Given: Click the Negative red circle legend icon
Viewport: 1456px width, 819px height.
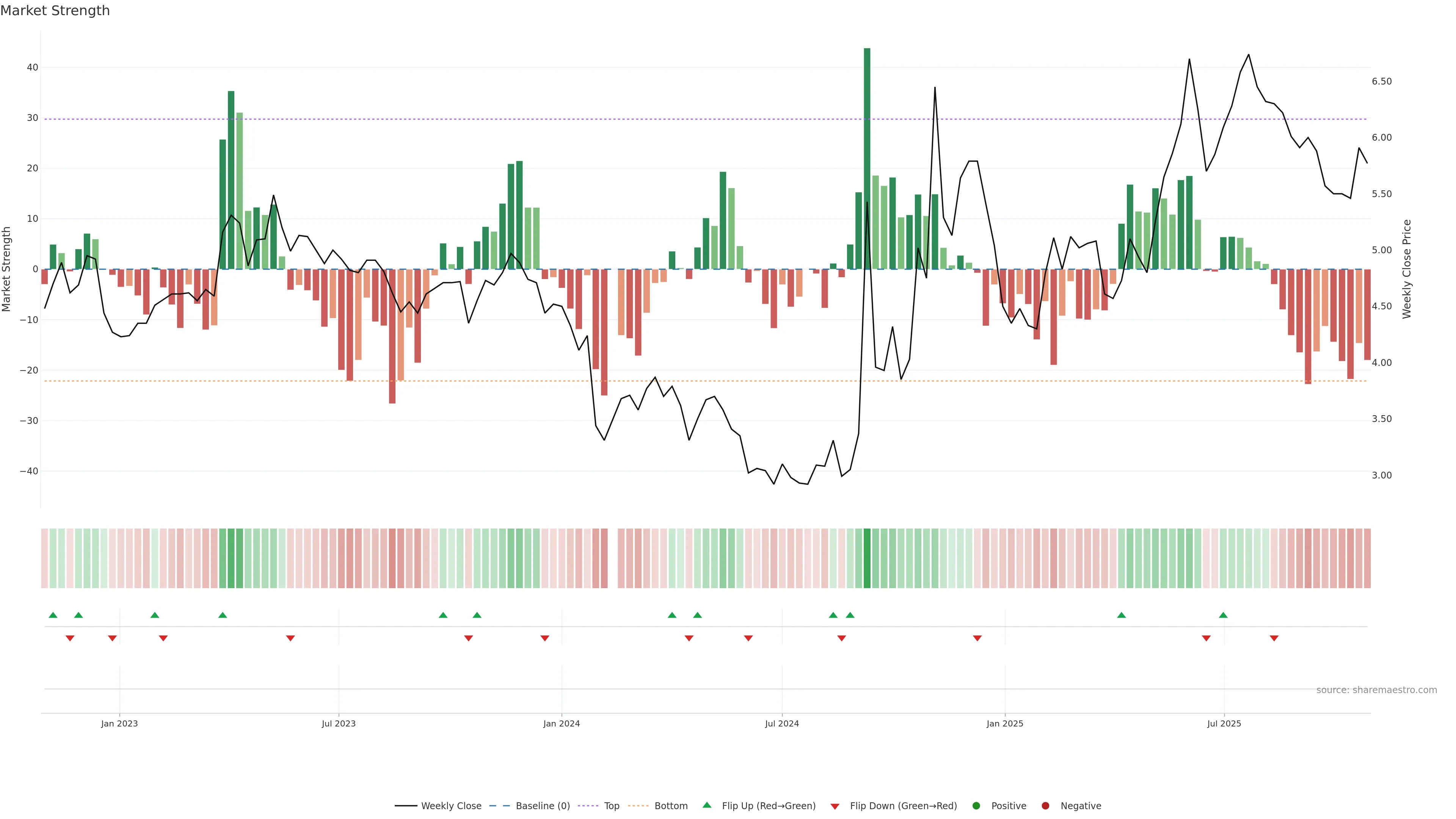Looking at the screenshot, I should [1045, 805].
